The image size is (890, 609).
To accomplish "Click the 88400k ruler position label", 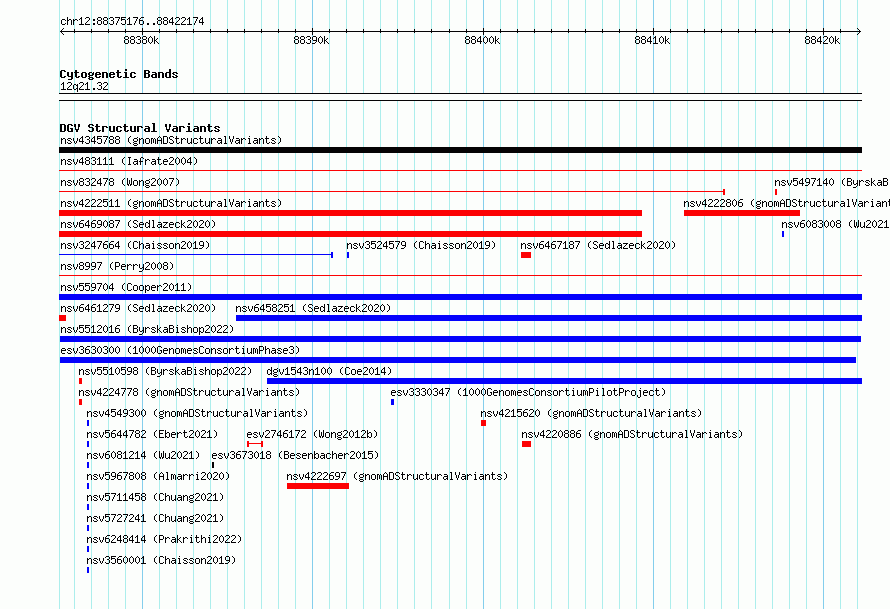I will [482, 40].
